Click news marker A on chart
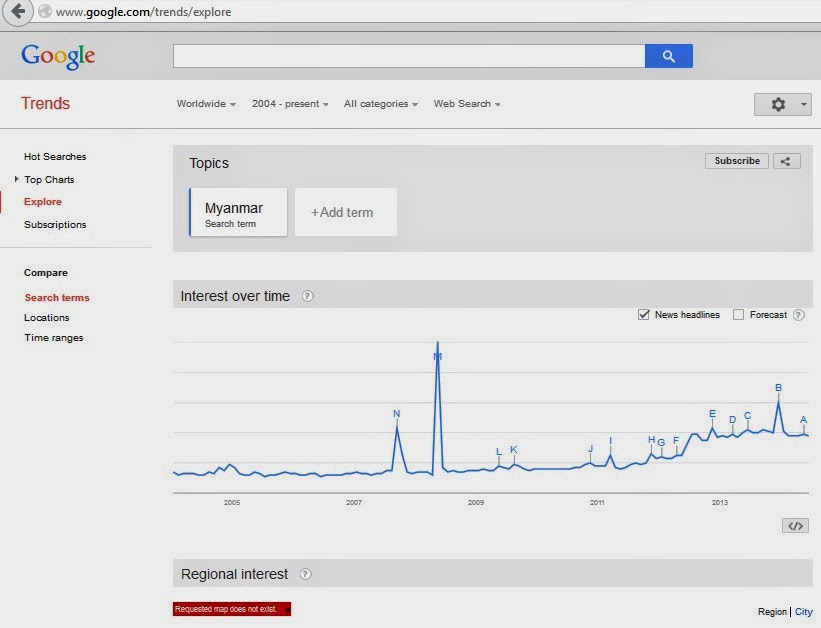821x628 pixels. [x=804, y=420]
